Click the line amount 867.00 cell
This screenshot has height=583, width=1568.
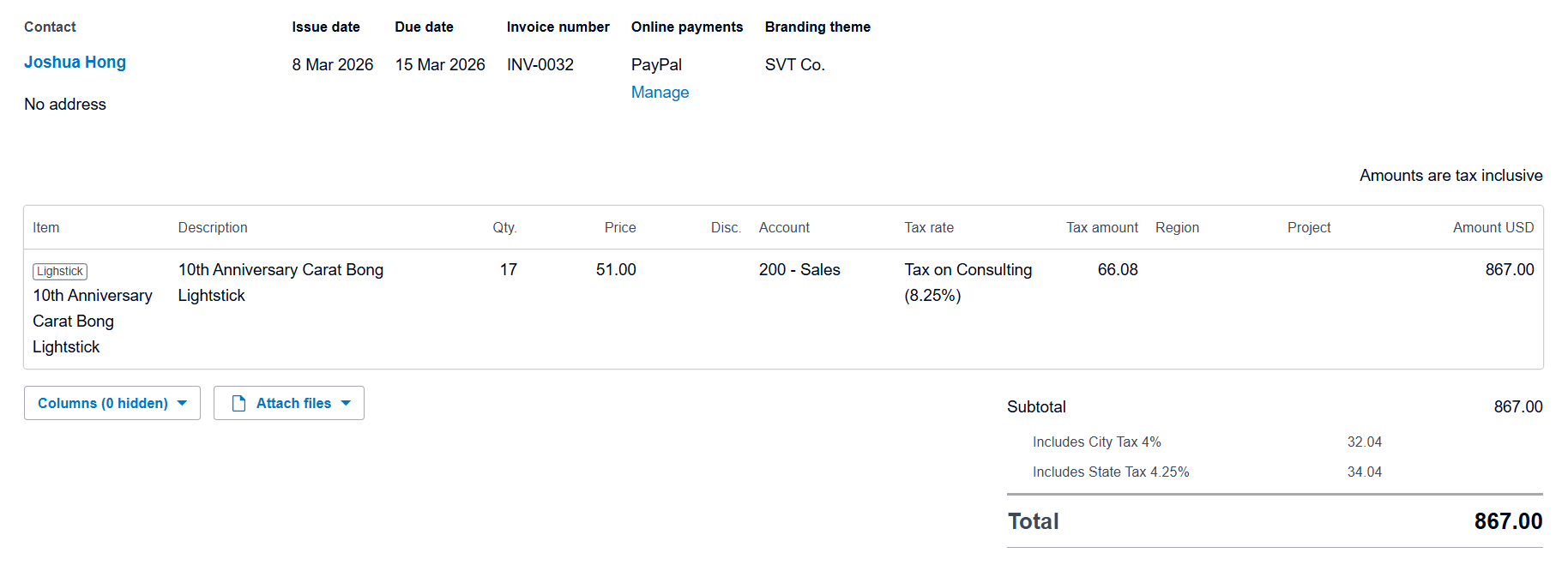coord(1509,269)
